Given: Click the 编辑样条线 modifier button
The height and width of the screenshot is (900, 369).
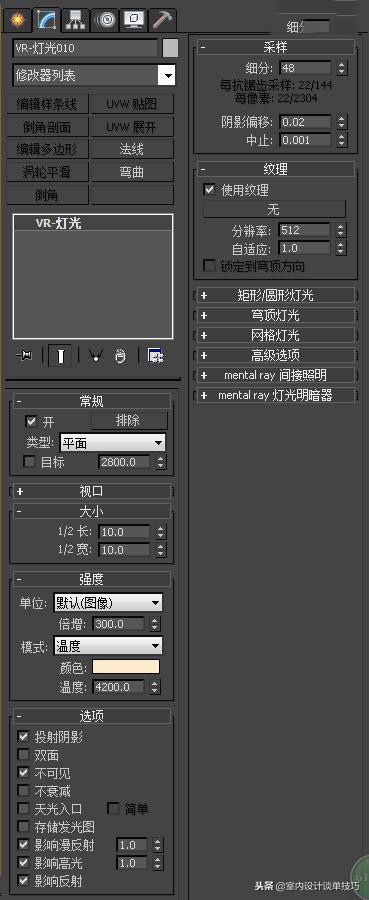Looking at the screenshot, I should pos(48,104).
